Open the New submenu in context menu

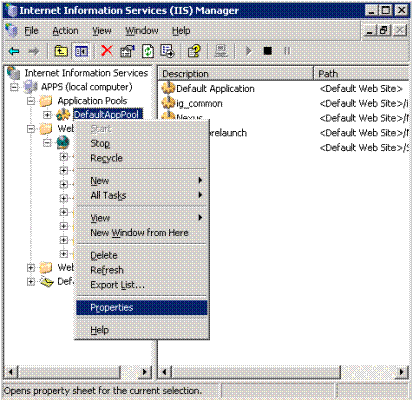142,181
